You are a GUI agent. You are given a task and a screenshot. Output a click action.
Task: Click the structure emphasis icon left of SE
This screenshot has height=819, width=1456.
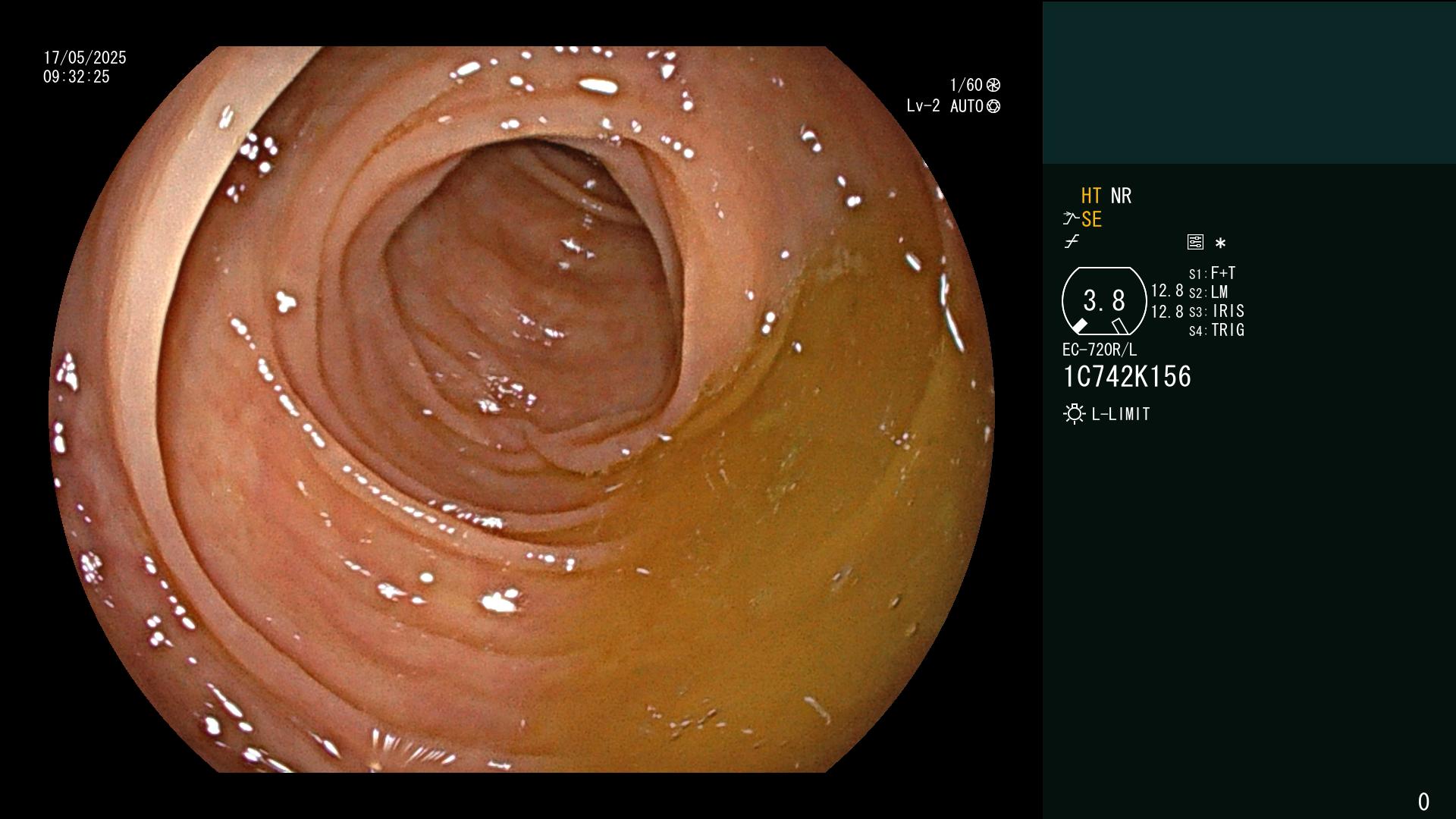[1071, 219]
